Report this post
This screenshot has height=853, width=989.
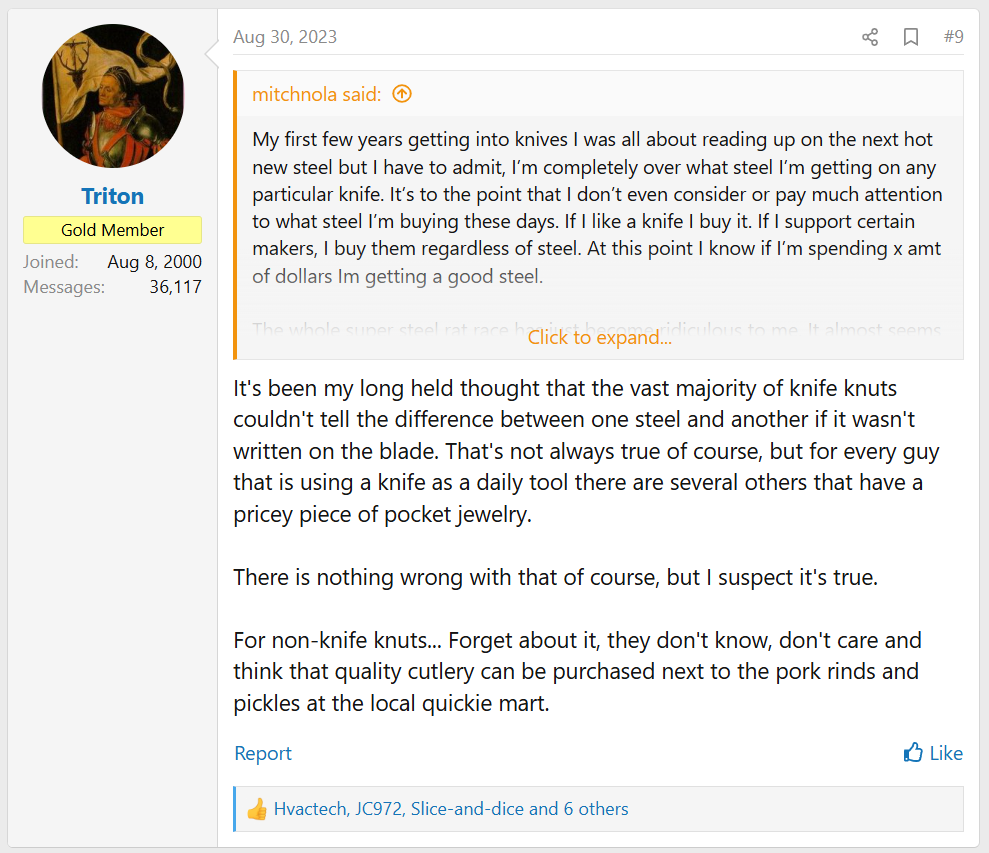coord(263,753)
